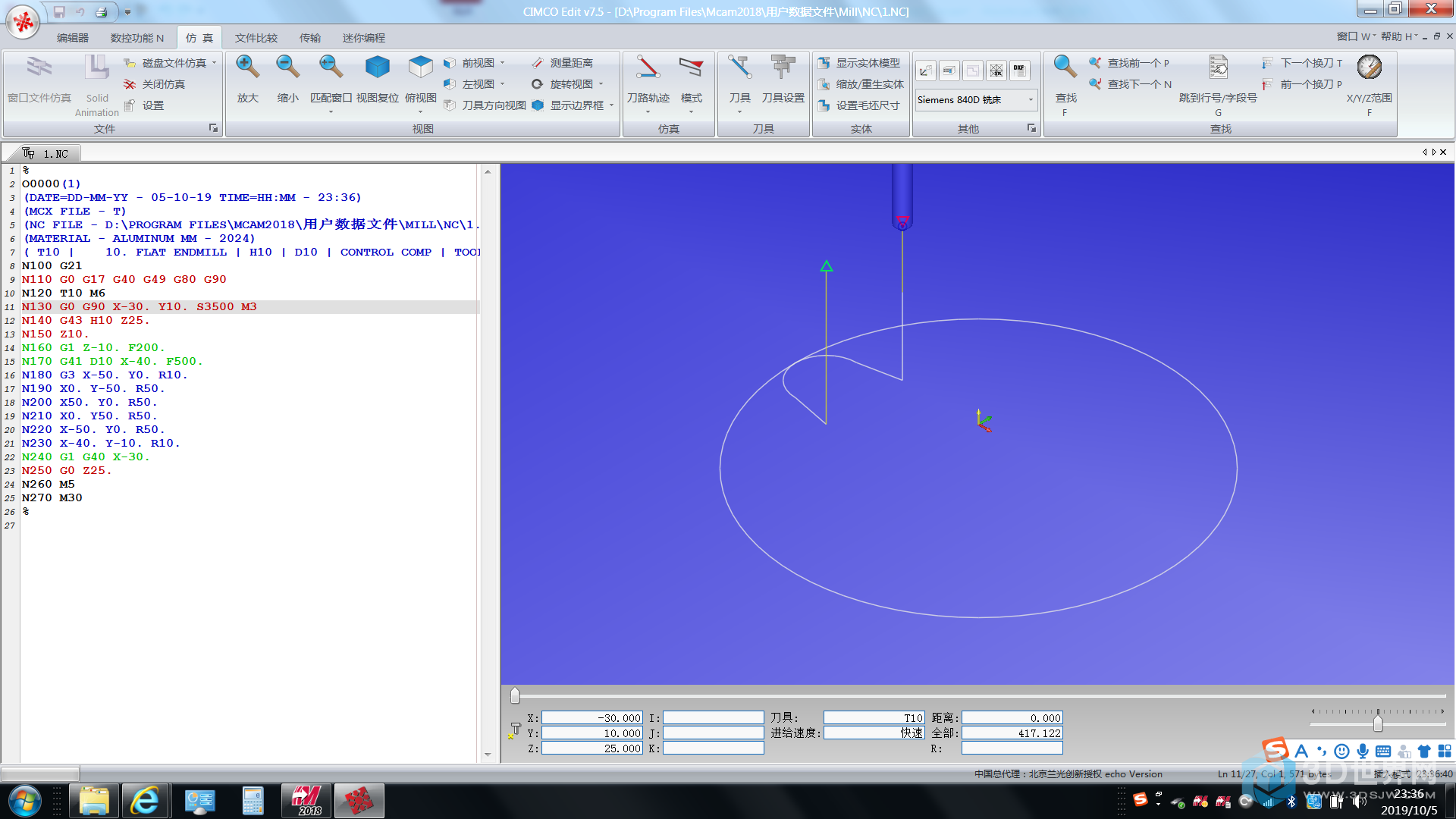Screen dimensions: 1456x819
Task: Jump to next tool change (下一个换刀)
Action: (1302, 63)
